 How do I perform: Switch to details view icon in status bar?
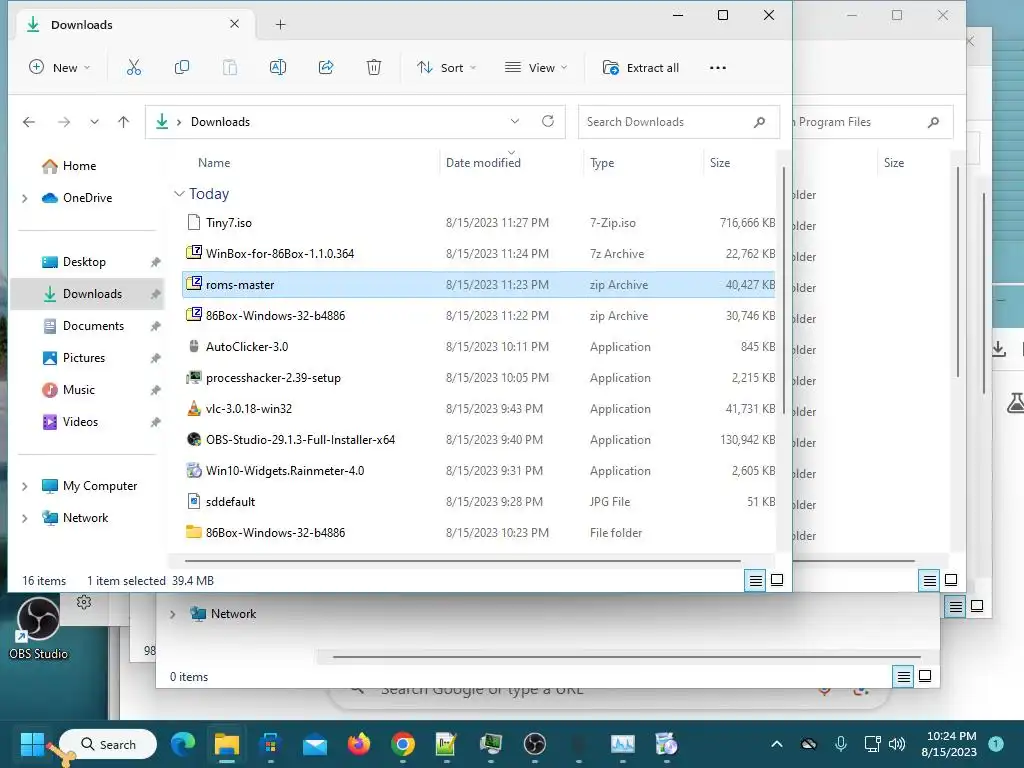(756, 580)
